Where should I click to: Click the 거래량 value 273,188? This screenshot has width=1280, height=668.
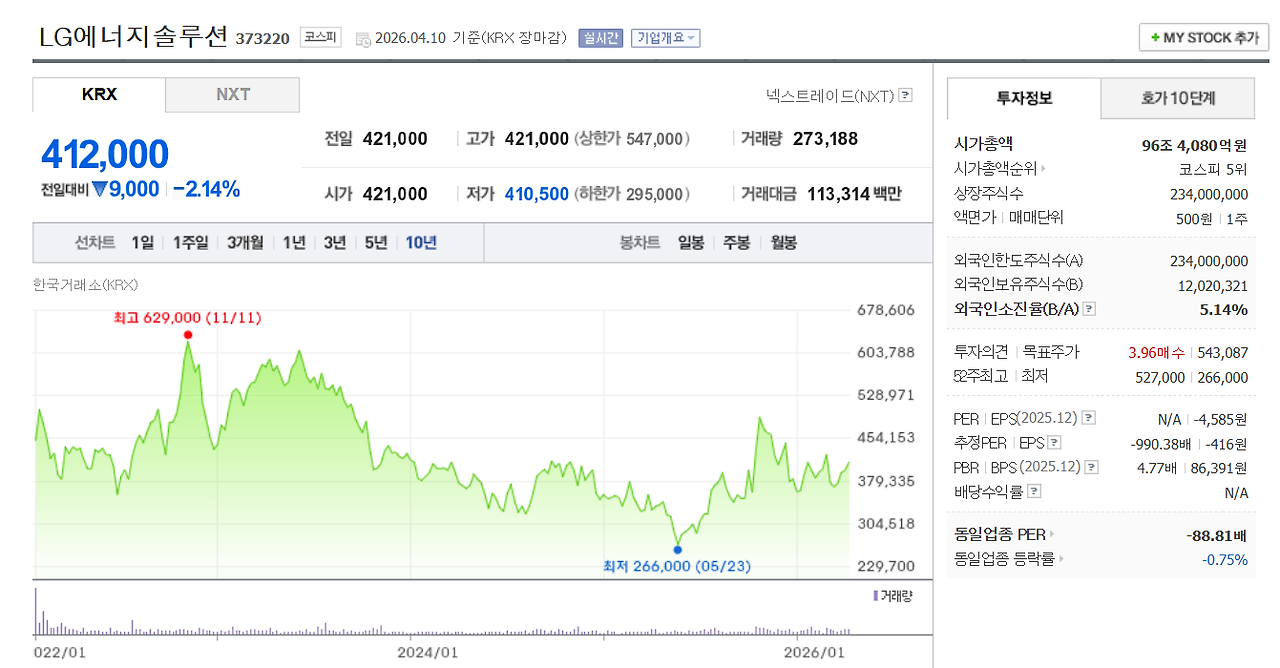(x=825, y=139)
